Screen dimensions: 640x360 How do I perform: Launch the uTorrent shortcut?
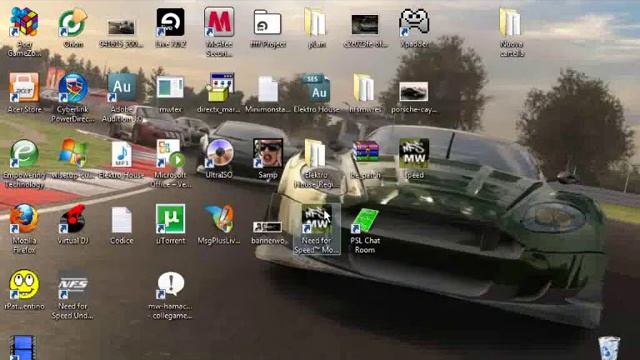(170, 219)
